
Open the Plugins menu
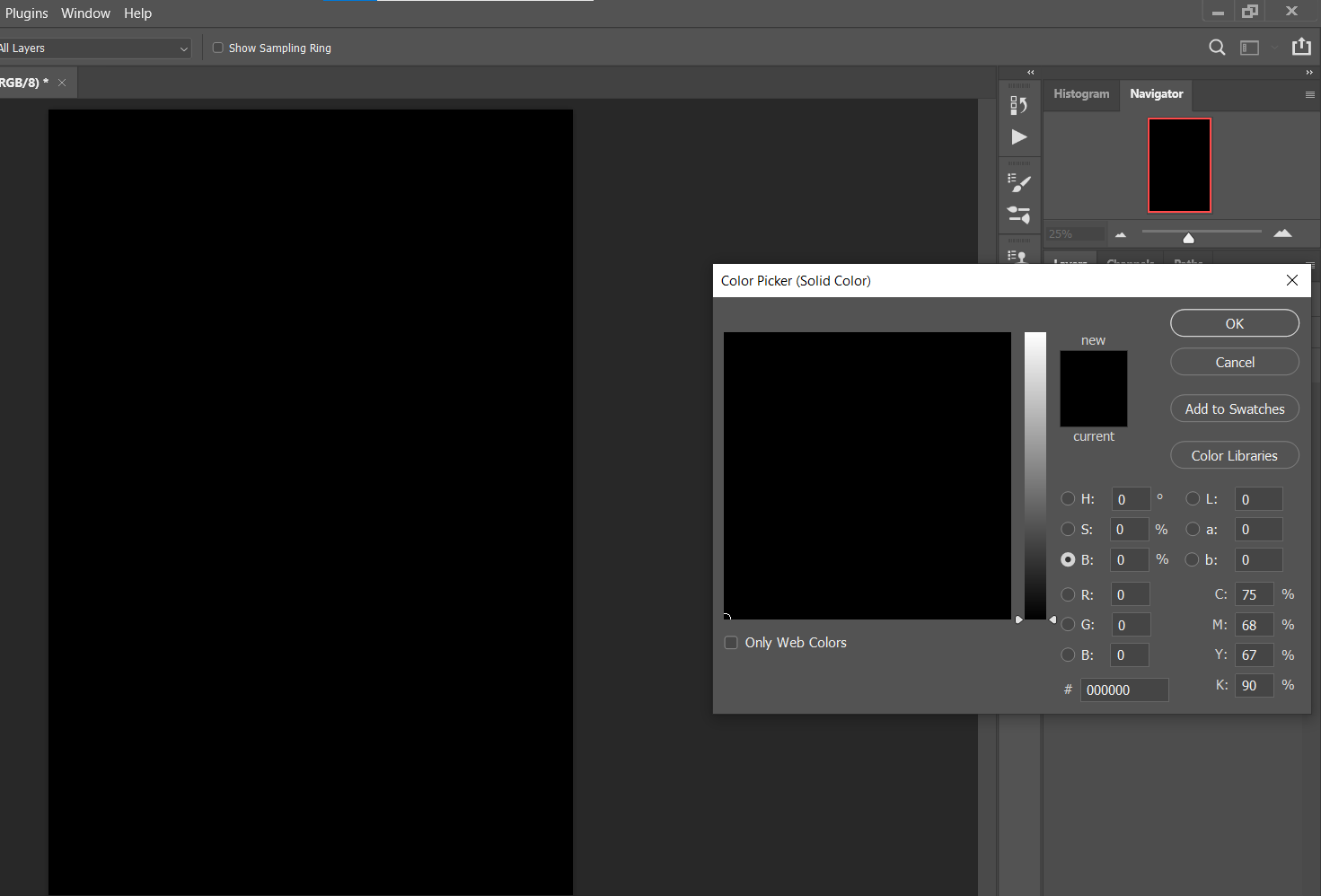(x=27, y=13)
